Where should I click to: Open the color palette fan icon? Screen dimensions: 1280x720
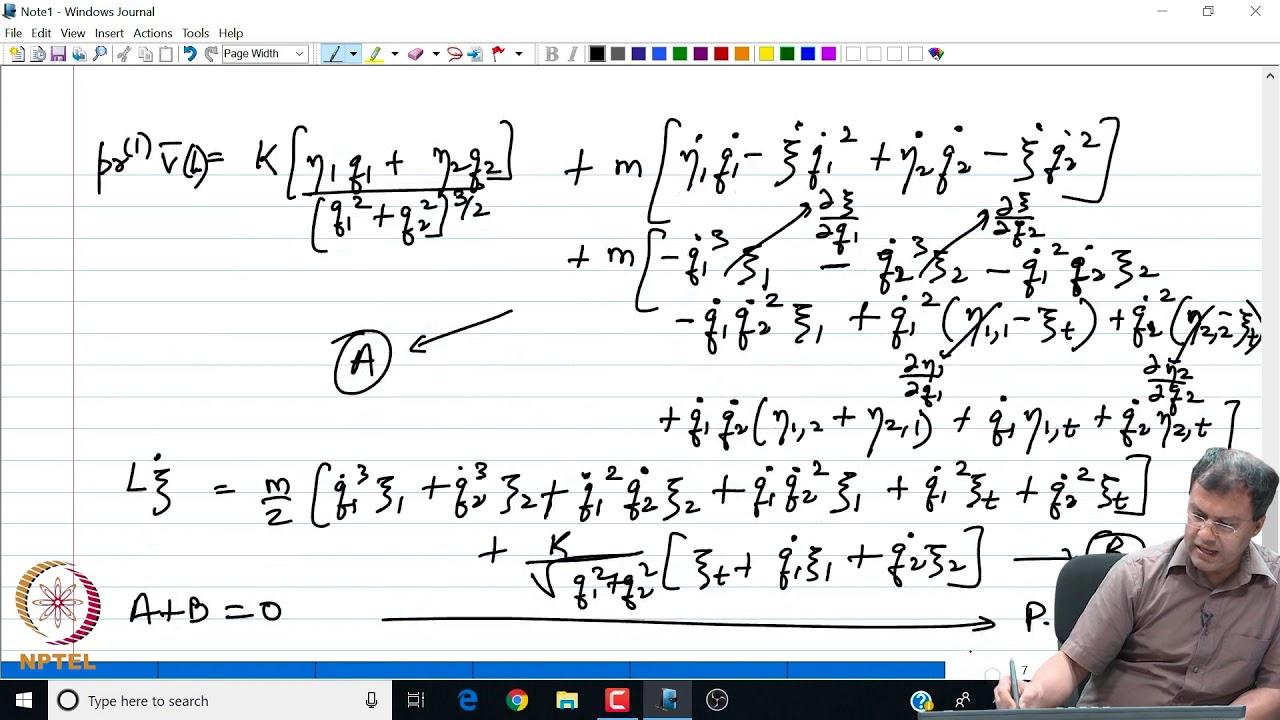[936, 54]
